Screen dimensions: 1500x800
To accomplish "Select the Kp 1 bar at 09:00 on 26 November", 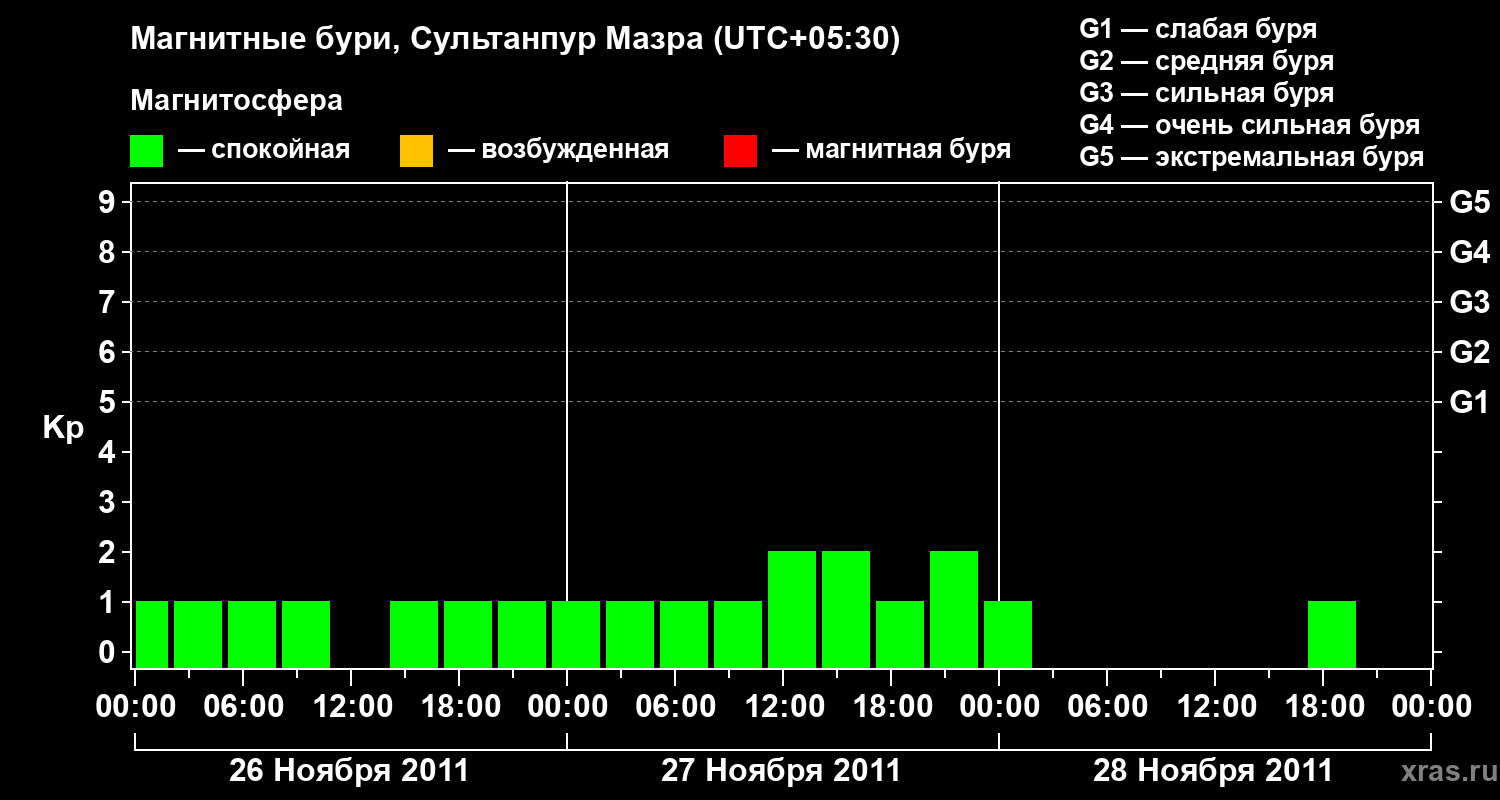I will (x=306, y=634).
